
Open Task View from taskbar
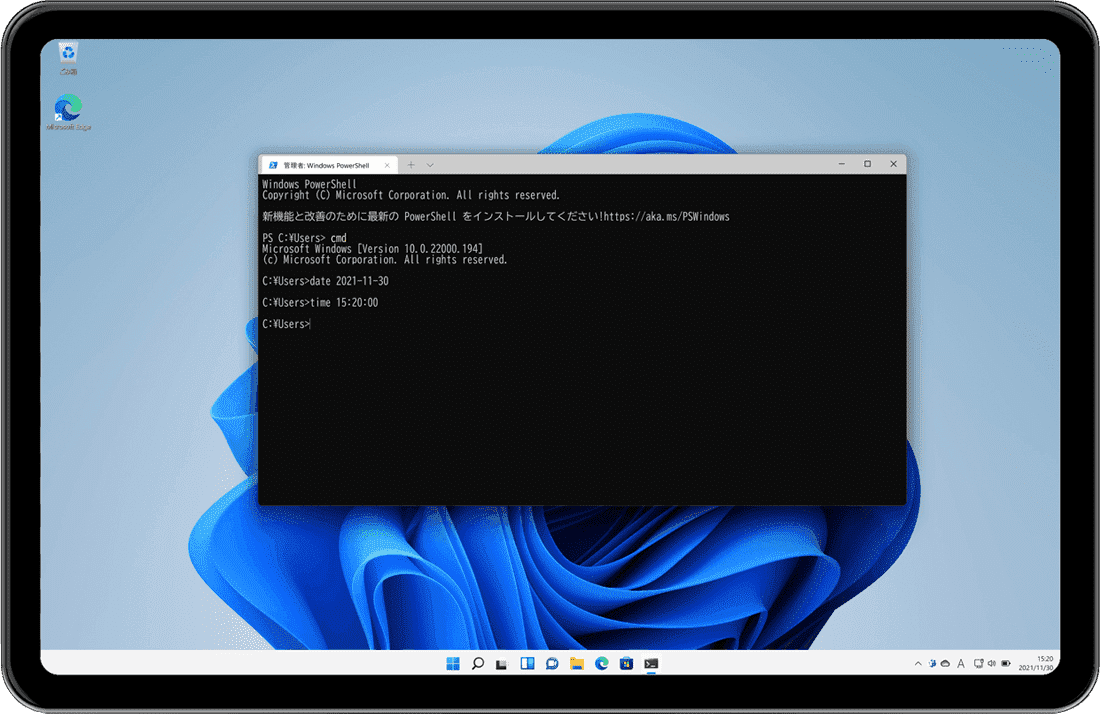[x=502, y=664]
